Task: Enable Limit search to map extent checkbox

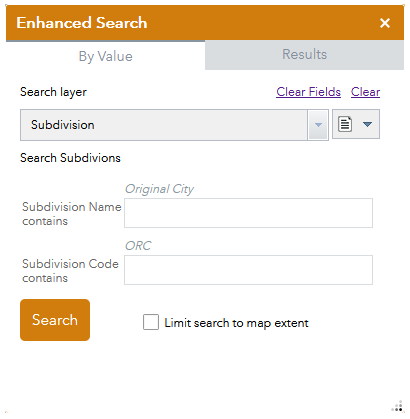Action: pyautogui.click(x=151, y=322)
